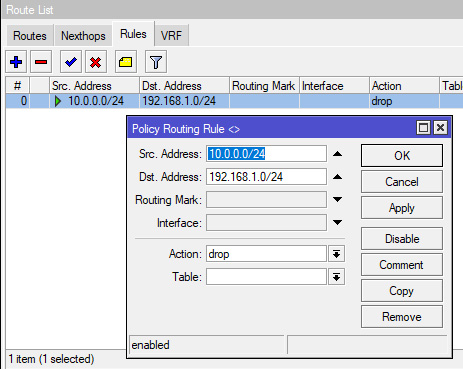This screenshot has width=463, height=369.
Task: Disable the rule using the red X icon
Action: pyautogui.click(x=96, y=62)
